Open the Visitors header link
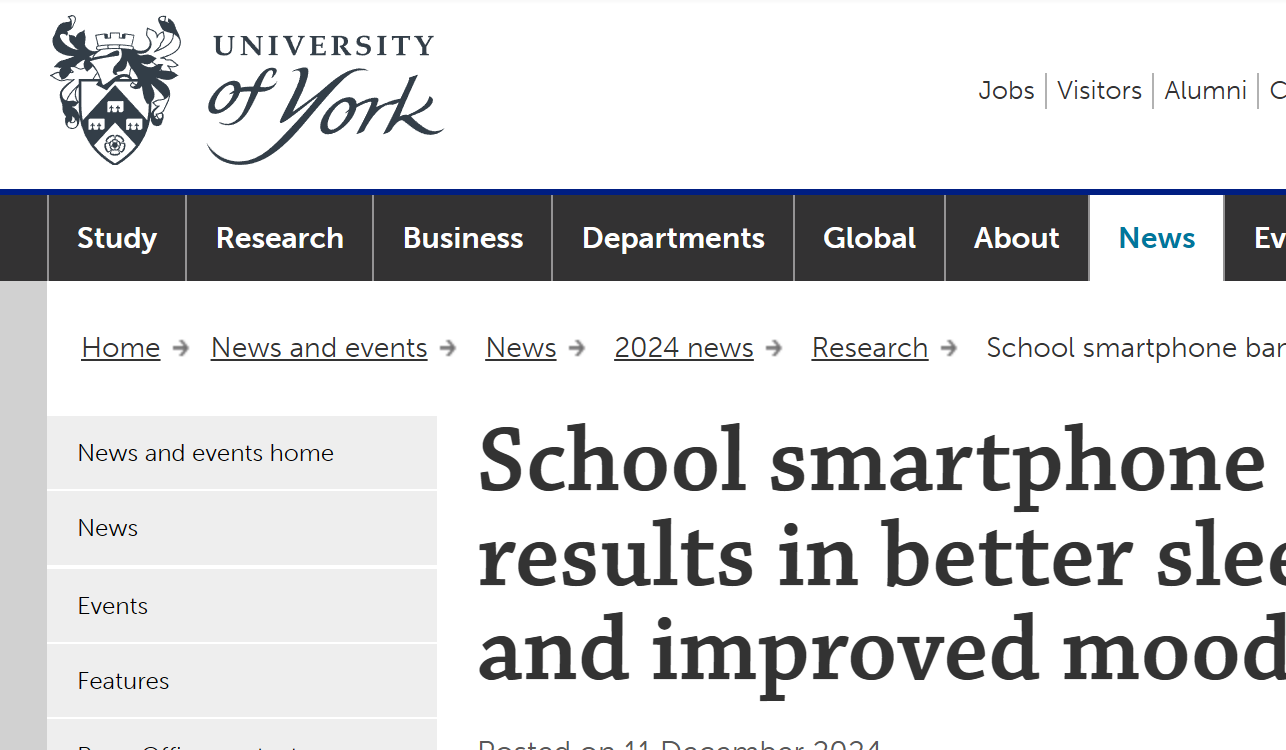 click(1099, 90)
